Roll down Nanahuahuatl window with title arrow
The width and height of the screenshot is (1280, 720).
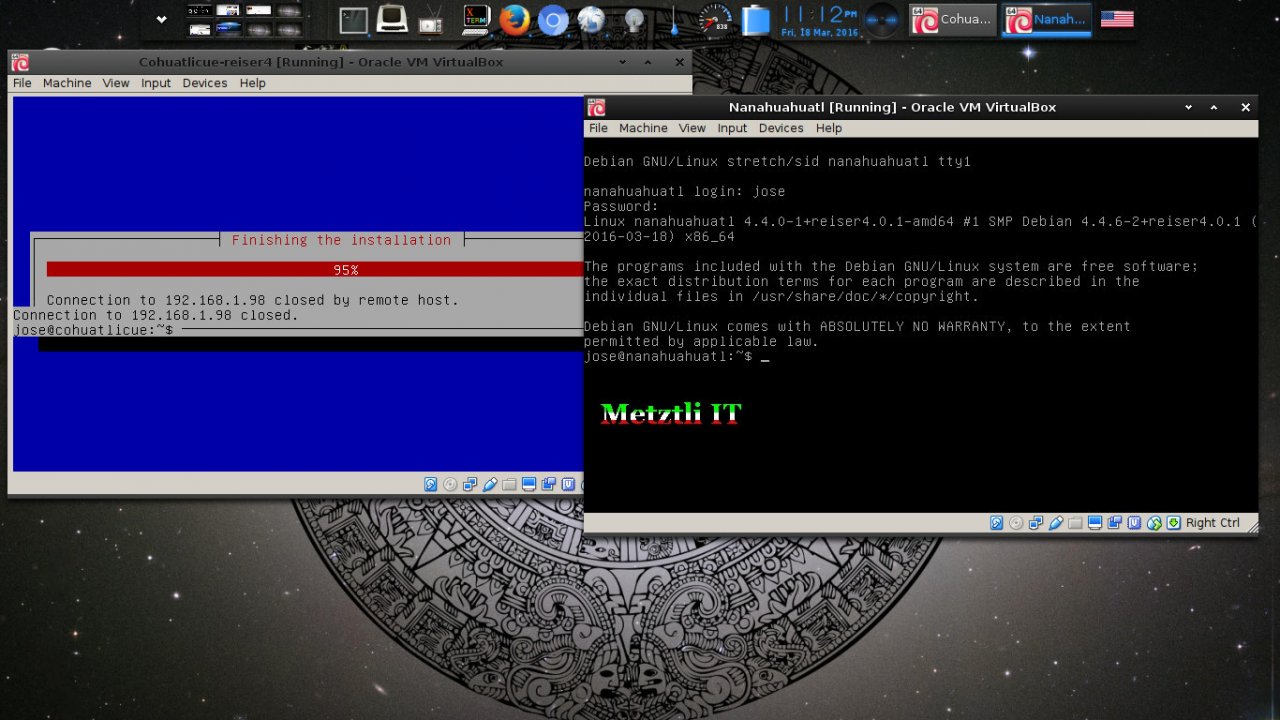coord(1189,107)
